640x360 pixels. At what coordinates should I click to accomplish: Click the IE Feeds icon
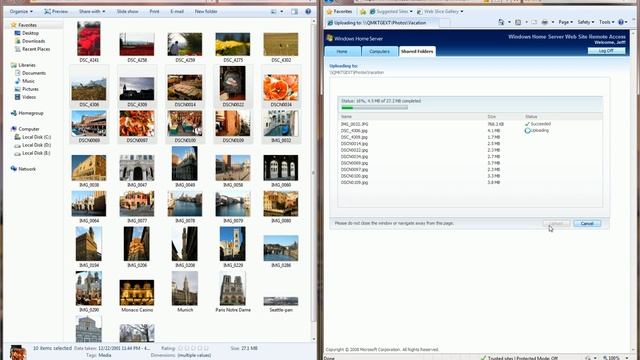point(518,22)
